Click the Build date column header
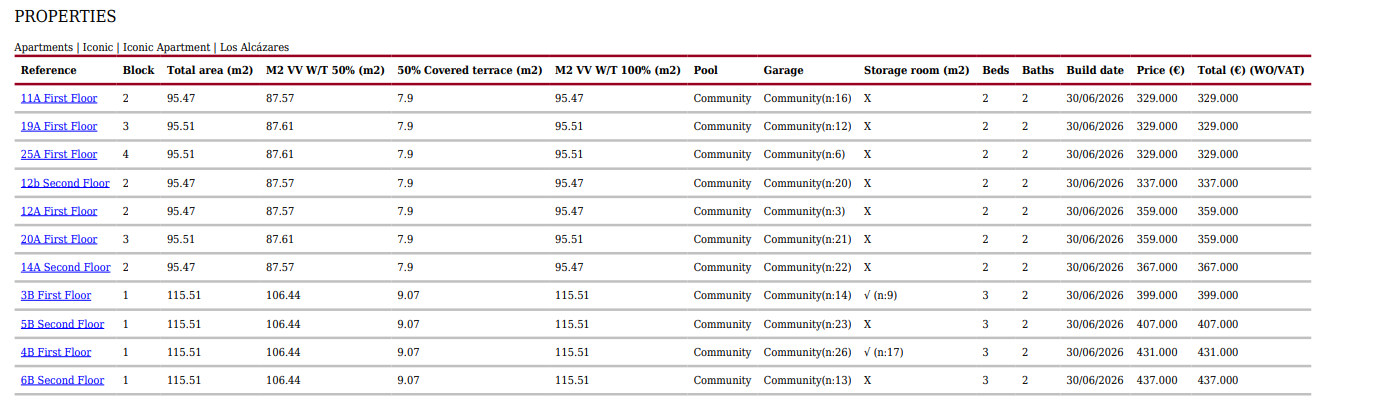 1094,70
